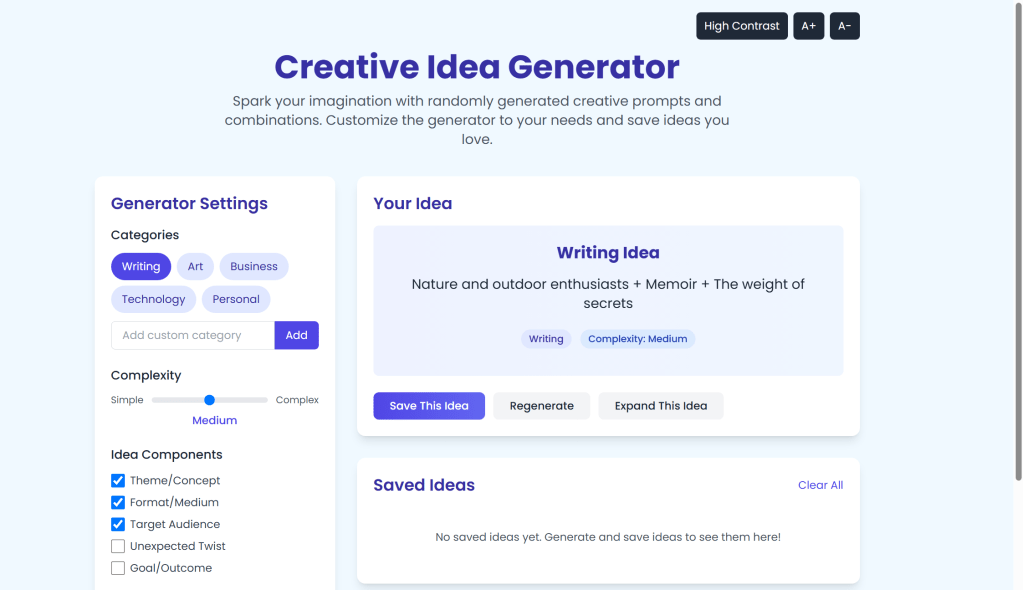Toggle High Contrast mode
Image resolution: width=1023 pixels, height=590 pixels.
click(x=741, y=26)
